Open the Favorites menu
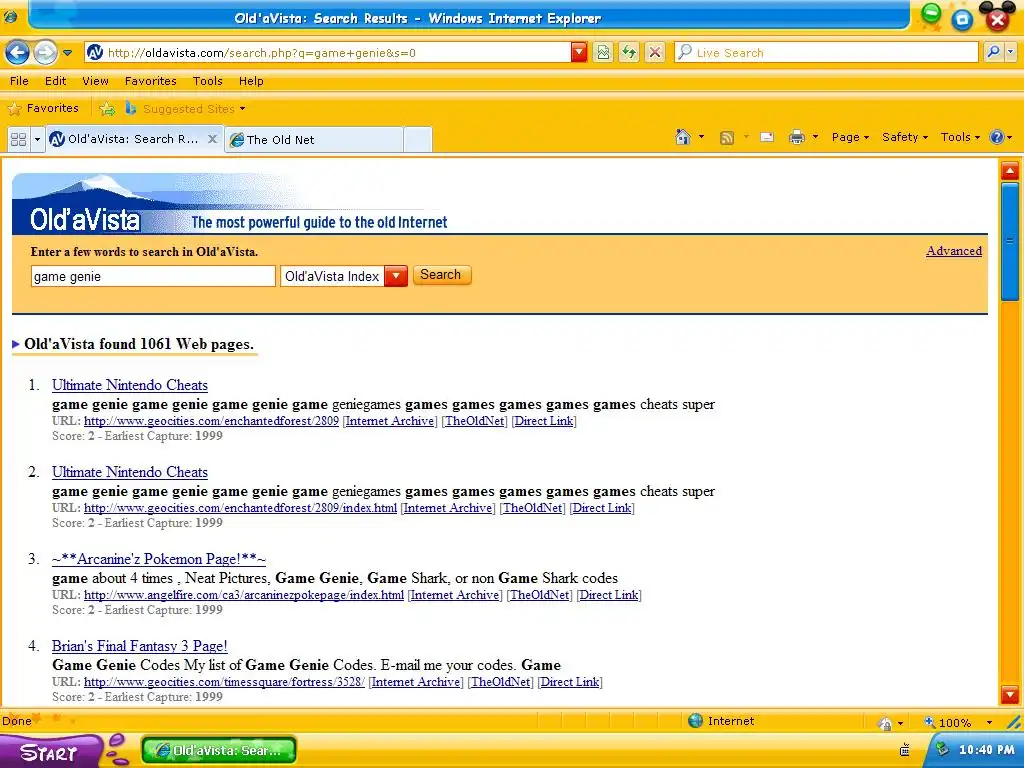1024x768 pixels. point(151,81)
